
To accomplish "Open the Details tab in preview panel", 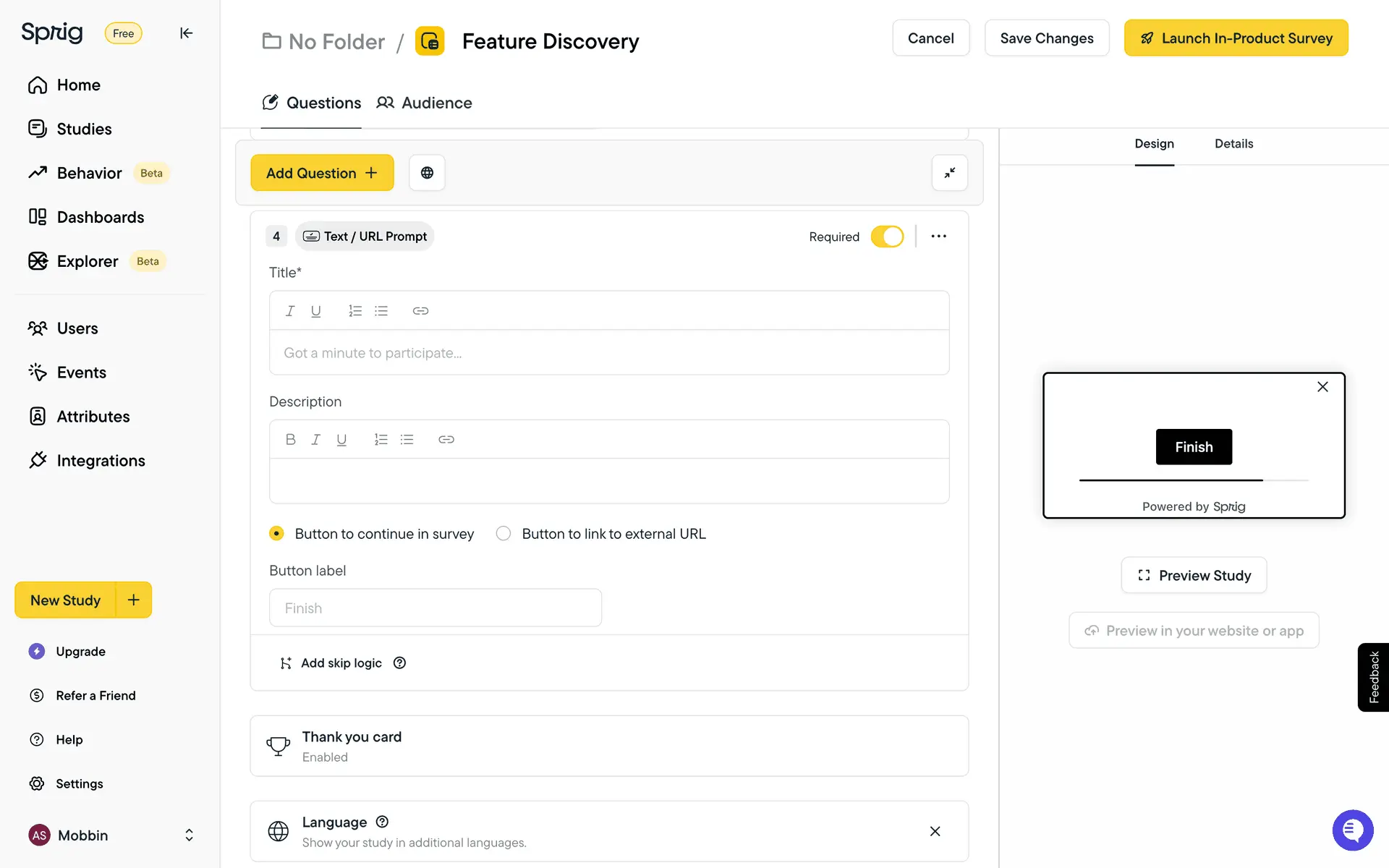I will (1233, 144).
